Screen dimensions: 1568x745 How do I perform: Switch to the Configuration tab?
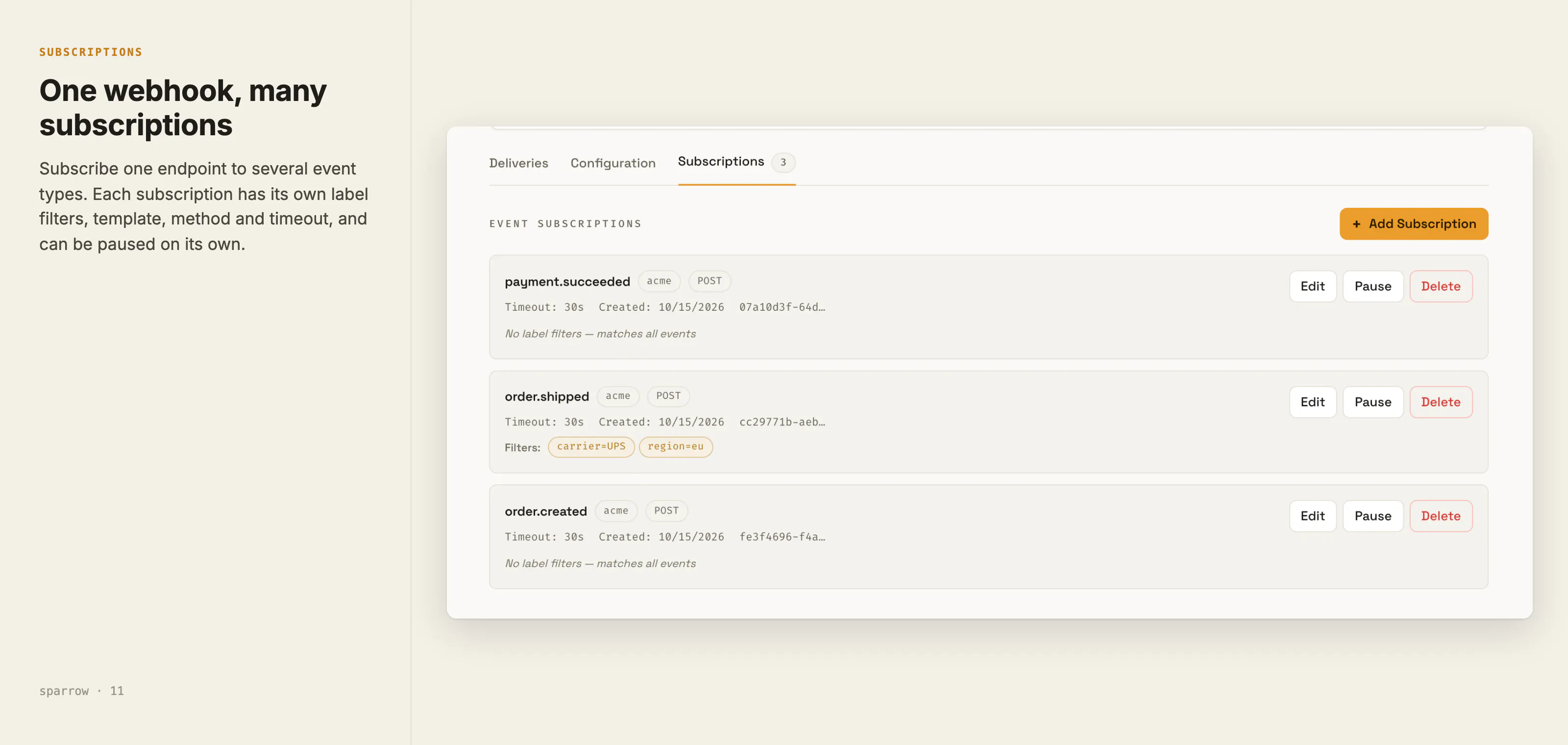(x=612, y=163)
